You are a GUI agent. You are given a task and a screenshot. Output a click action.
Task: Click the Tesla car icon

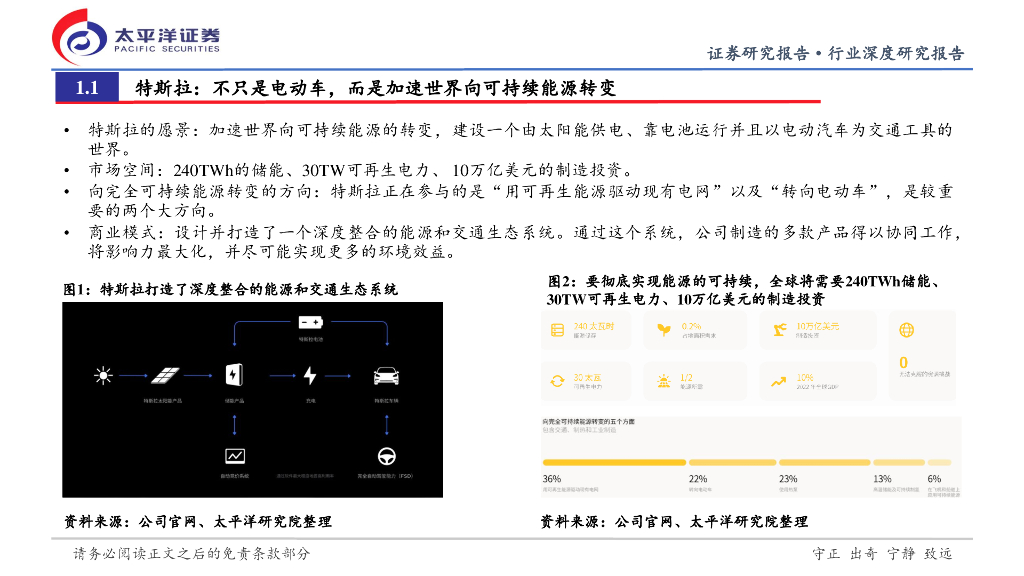(386, 376)
